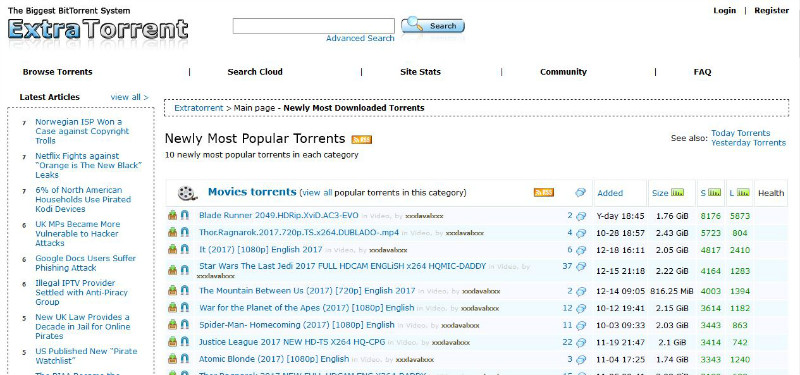The width and height of the screenshot is (800, 375).
Task: Open the comments bubble for Blade Runner 2049
Action: 581,216
